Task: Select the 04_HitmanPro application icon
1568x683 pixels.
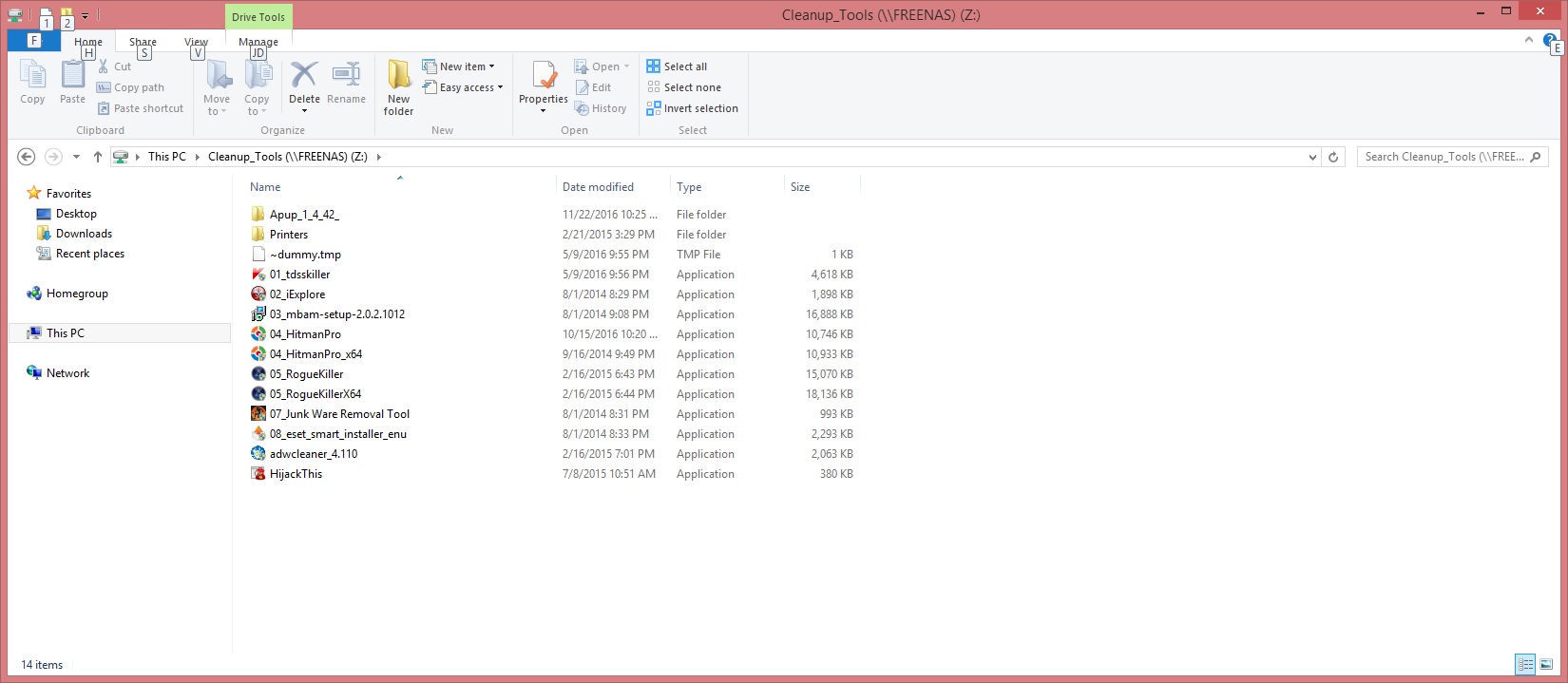Action: (258, 334)
